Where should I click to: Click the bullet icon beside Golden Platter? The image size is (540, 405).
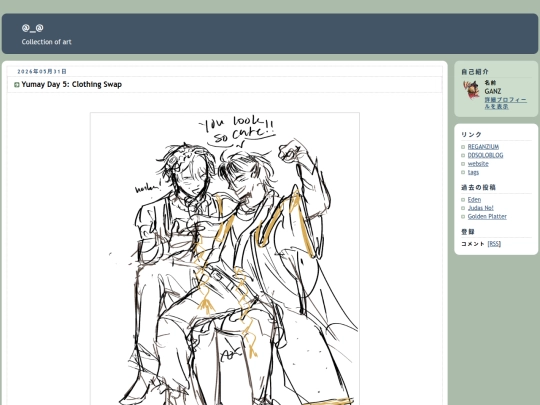click(x=463, y=217)
